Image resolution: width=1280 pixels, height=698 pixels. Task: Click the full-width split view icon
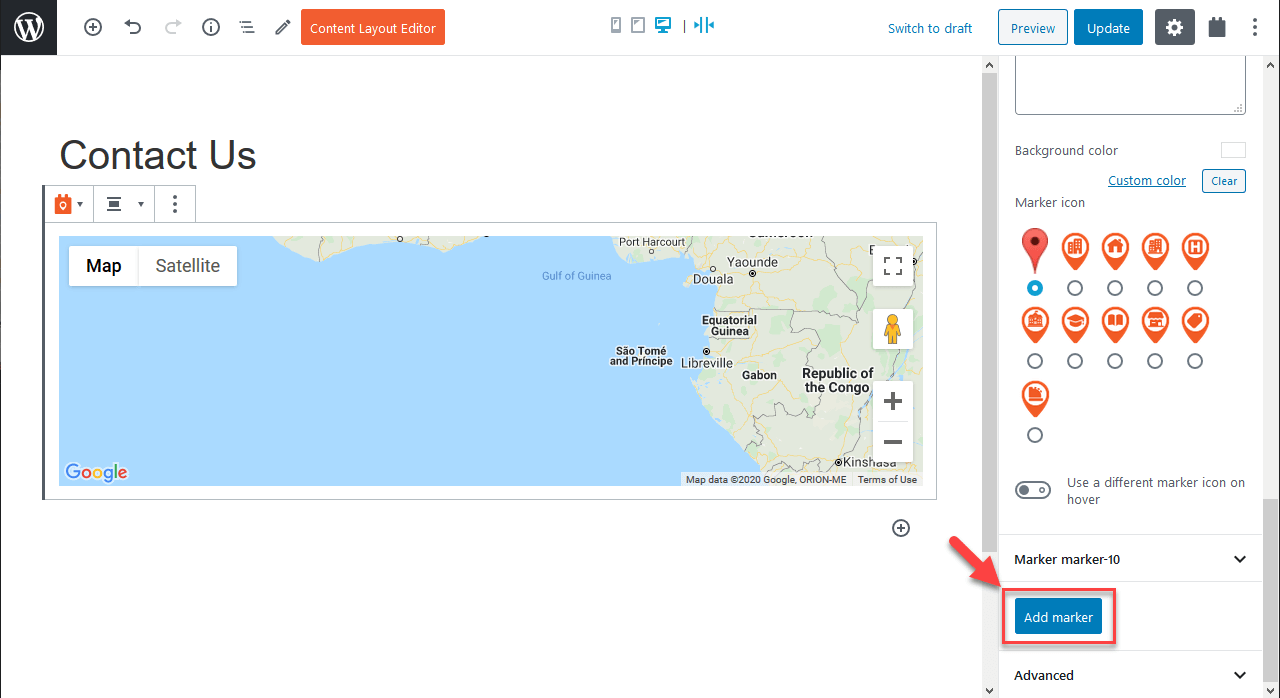(705, 25)
